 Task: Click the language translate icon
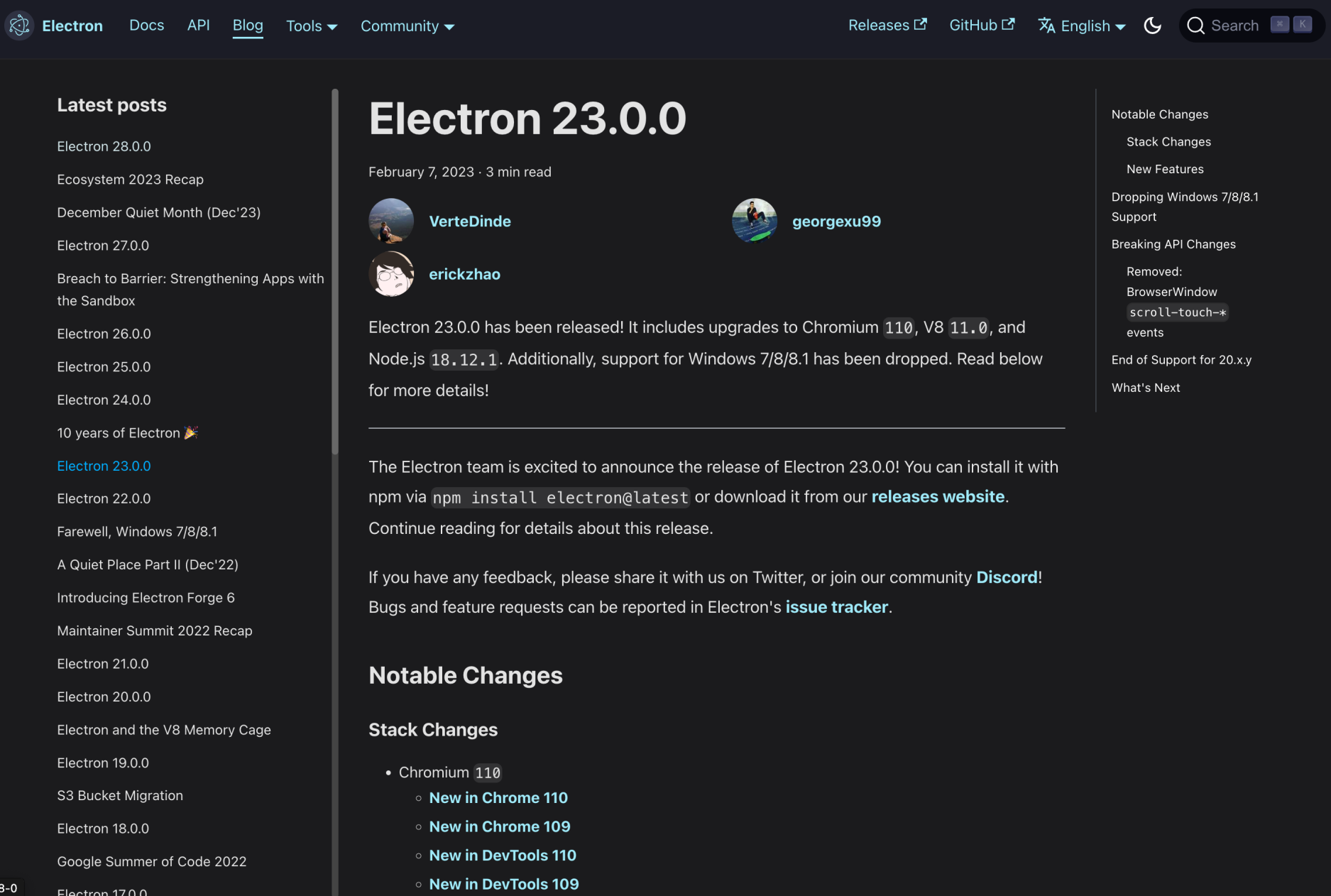click(x=1046, y=26)
